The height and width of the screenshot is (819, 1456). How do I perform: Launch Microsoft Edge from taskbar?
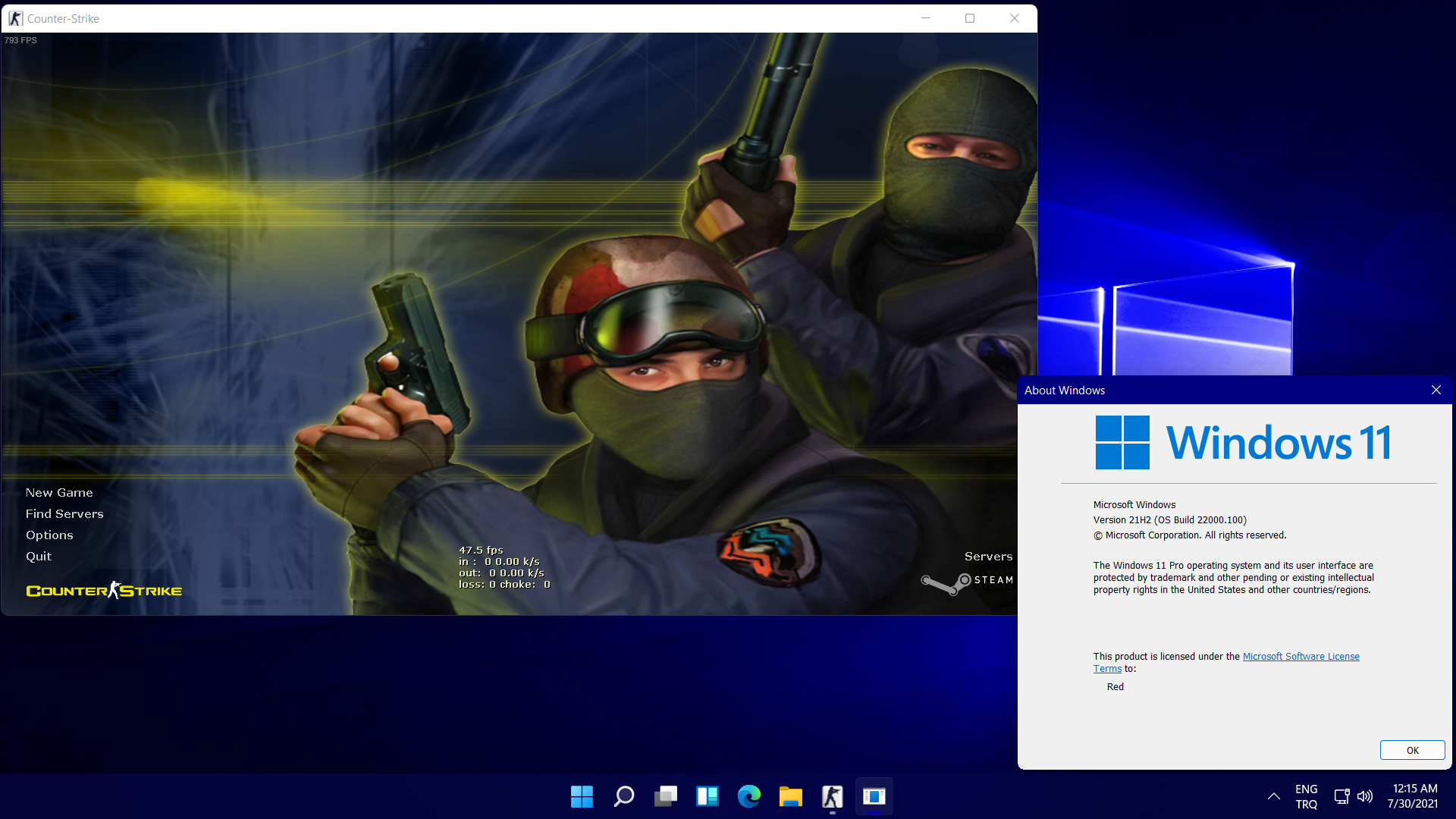pos(748,796)
